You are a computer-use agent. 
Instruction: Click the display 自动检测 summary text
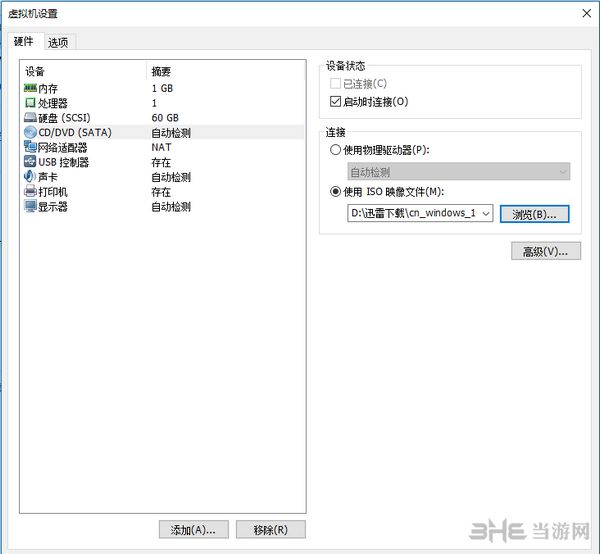tap(171, 207)
